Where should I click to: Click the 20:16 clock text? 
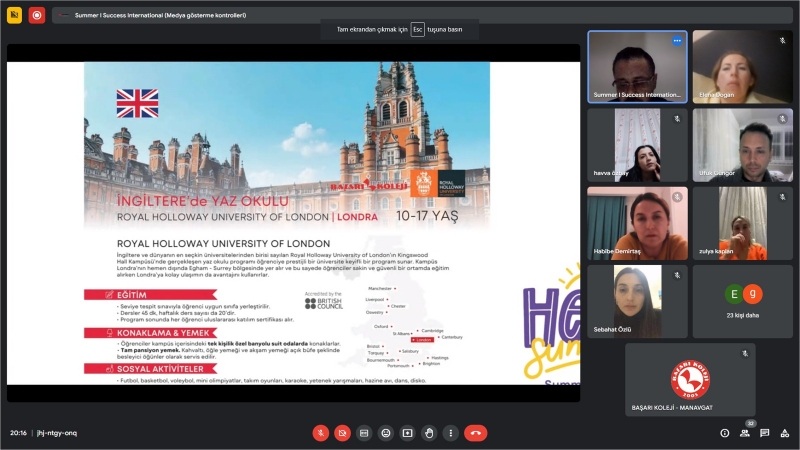[18, 433]
